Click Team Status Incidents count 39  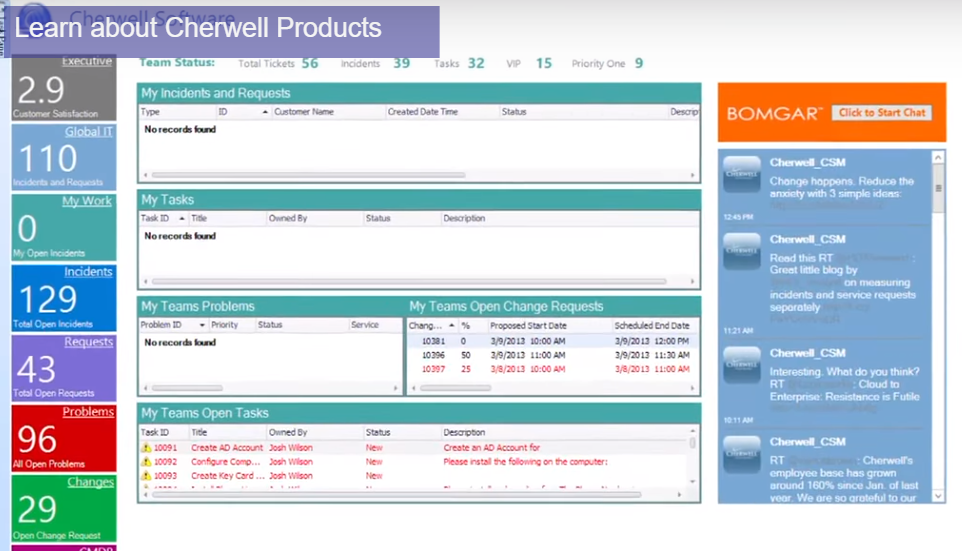pyautogui.click(x=402, y=63)
